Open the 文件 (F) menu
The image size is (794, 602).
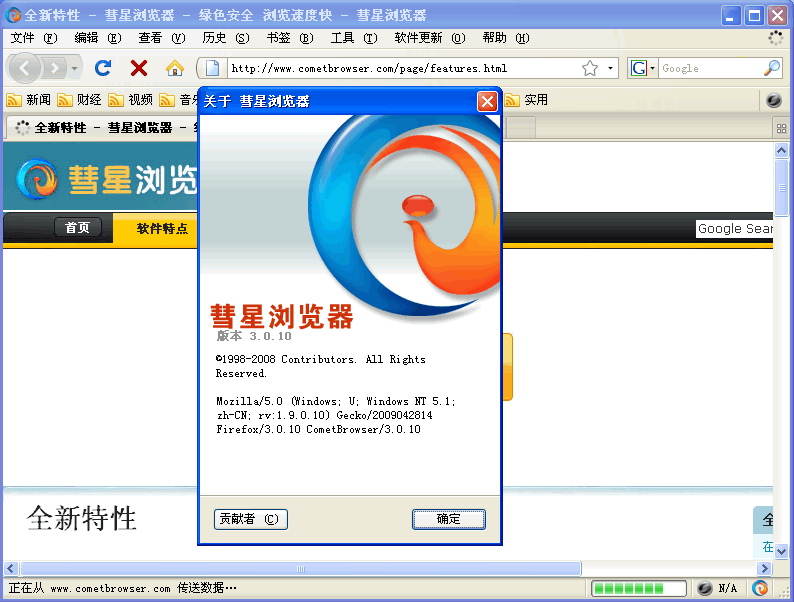[34, 38]
